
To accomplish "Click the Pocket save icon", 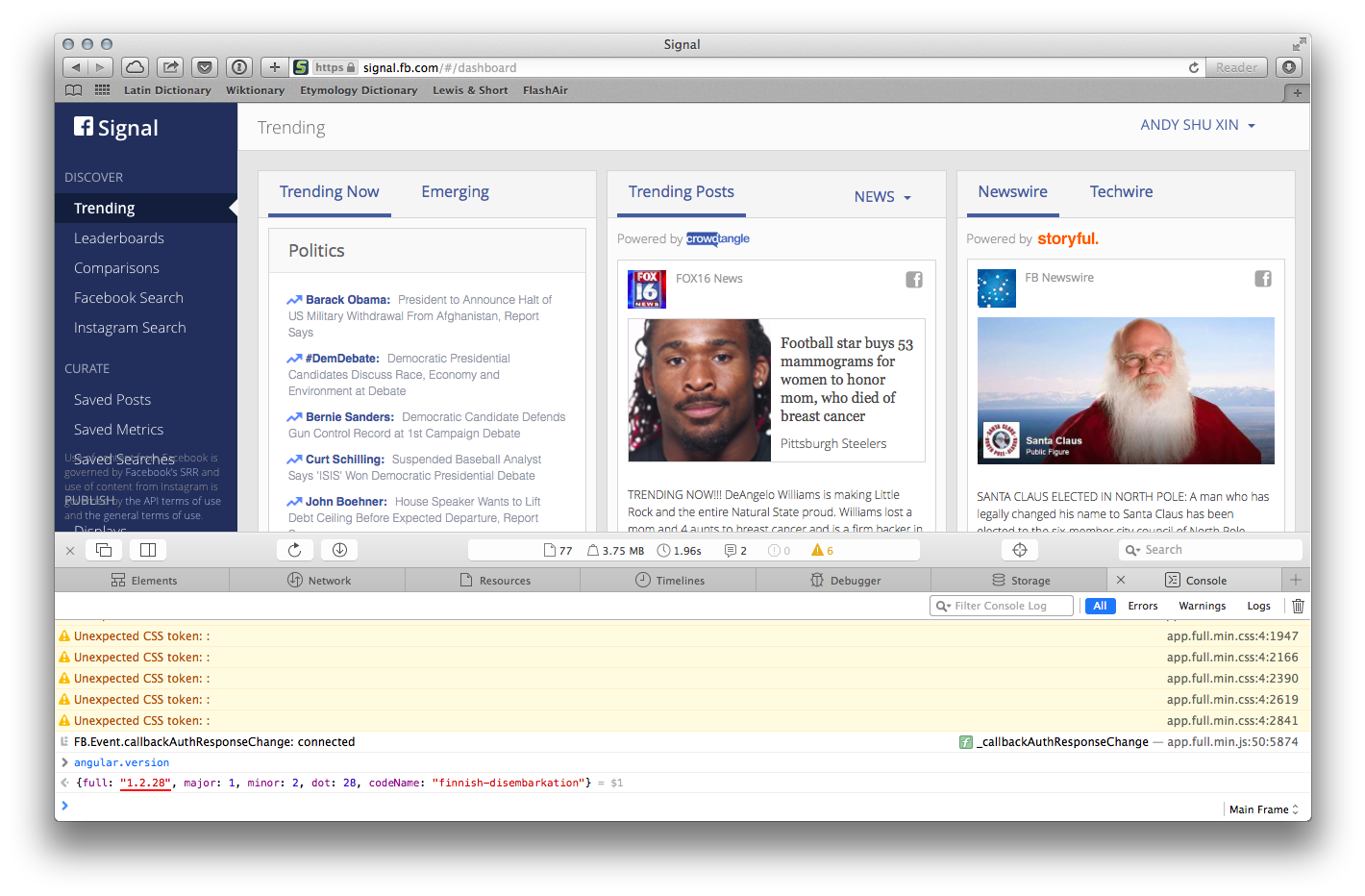I will pyautogui.click(x=205, y=67).
